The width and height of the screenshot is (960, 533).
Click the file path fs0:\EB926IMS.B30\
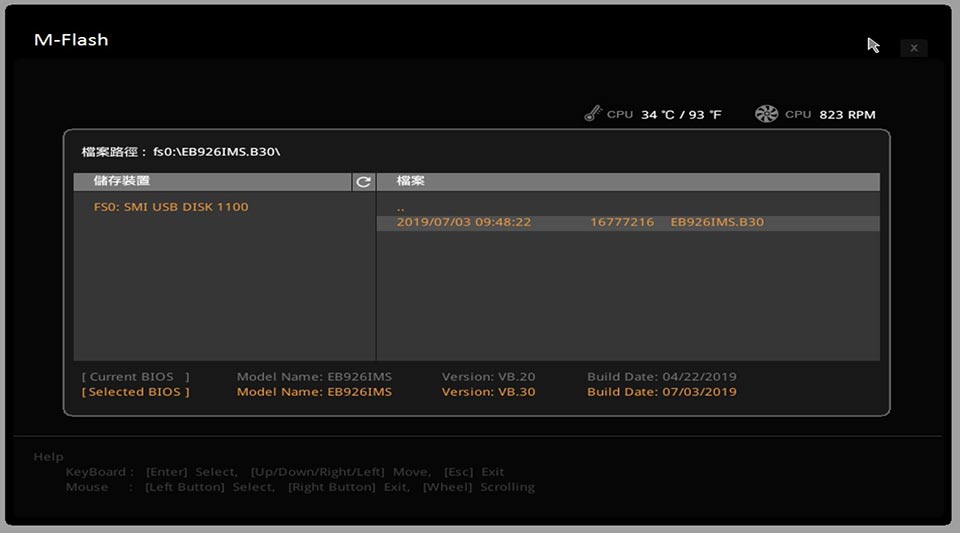tap(217, 152)
